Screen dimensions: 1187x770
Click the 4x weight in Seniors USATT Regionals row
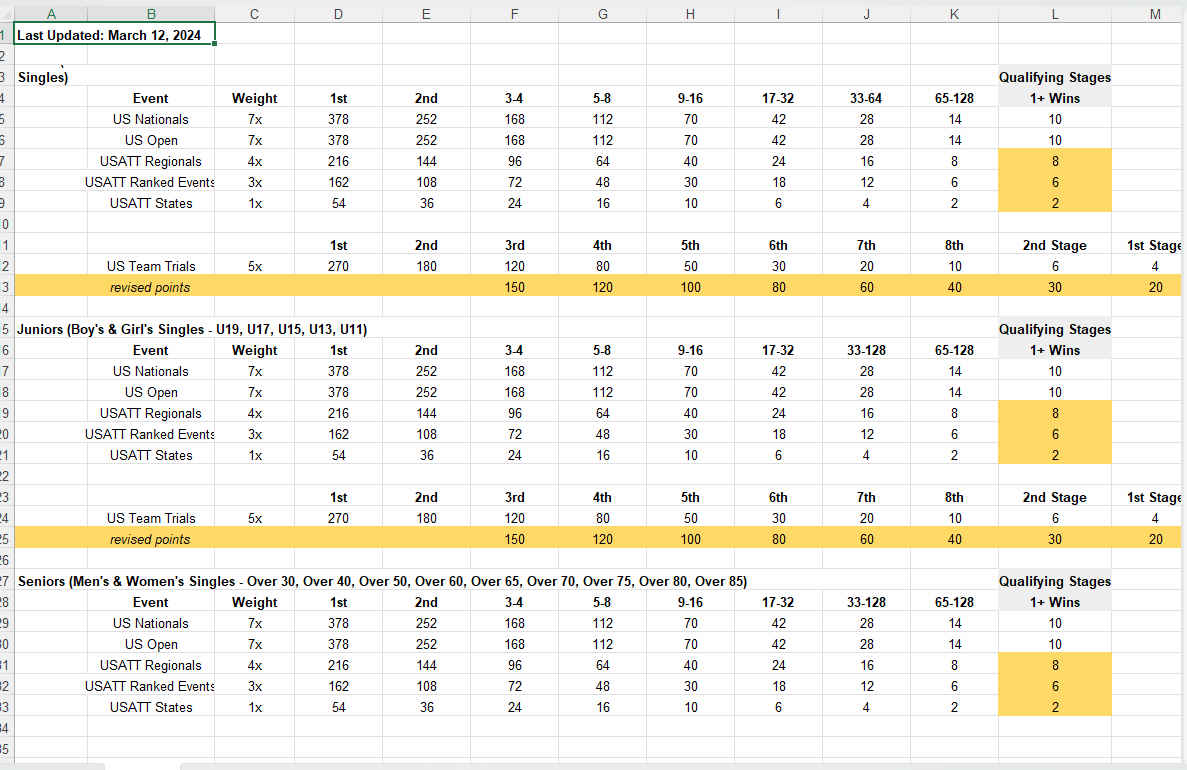point(254,666)
